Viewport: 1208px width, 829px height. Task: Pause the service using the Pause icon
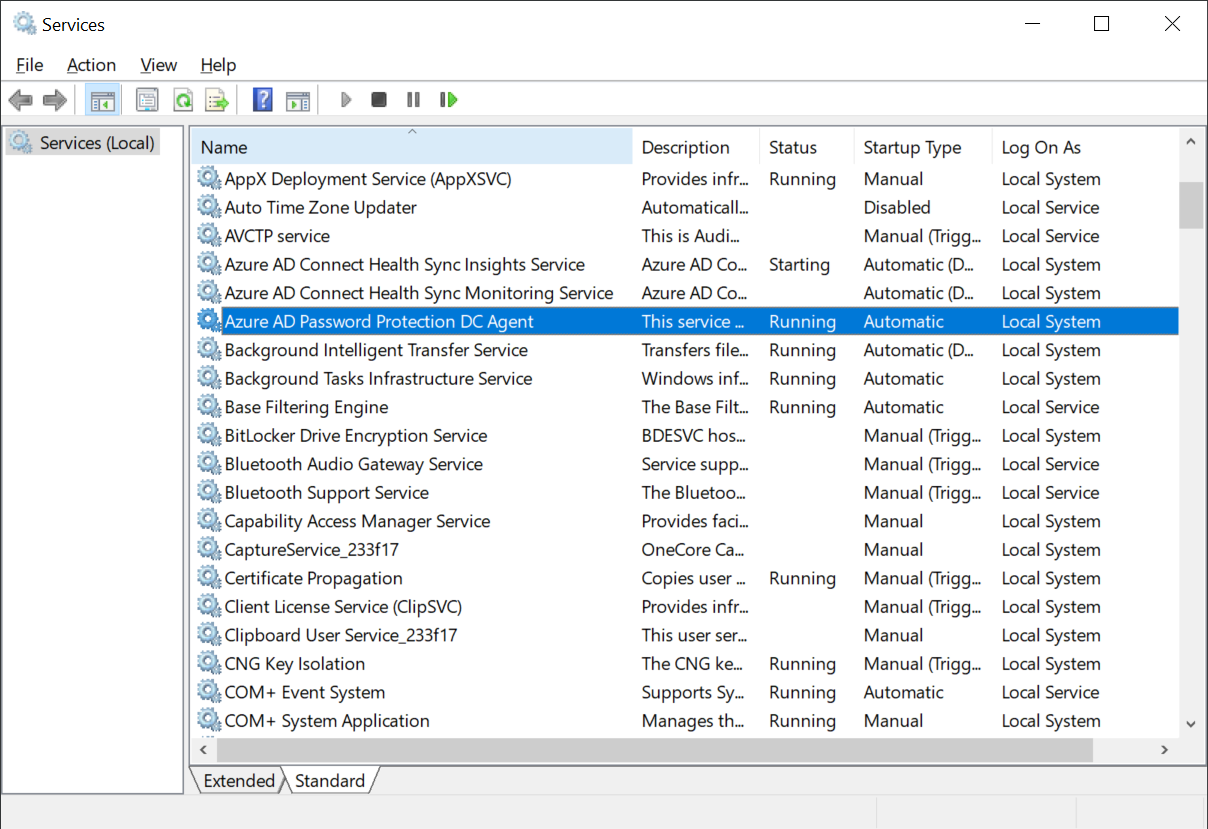(x=413, y=100)
